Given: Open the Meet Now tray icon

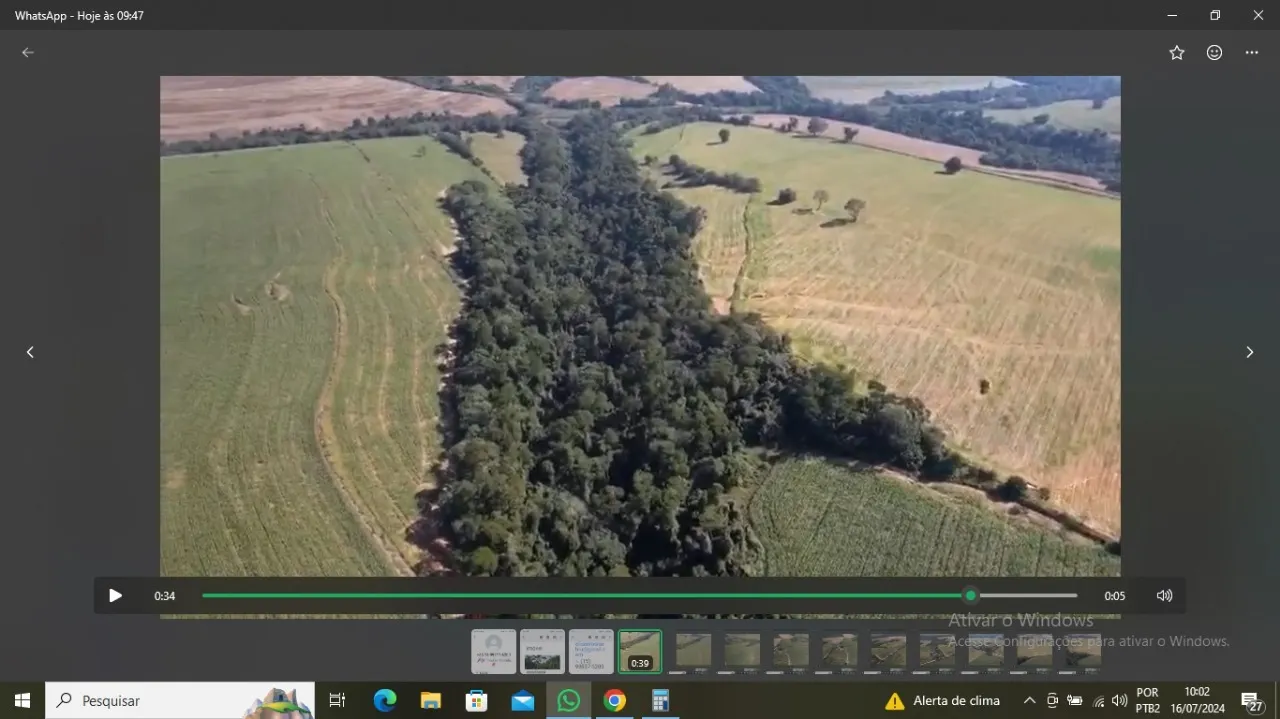Looking at the screenshot, I should pos(1052,701).
